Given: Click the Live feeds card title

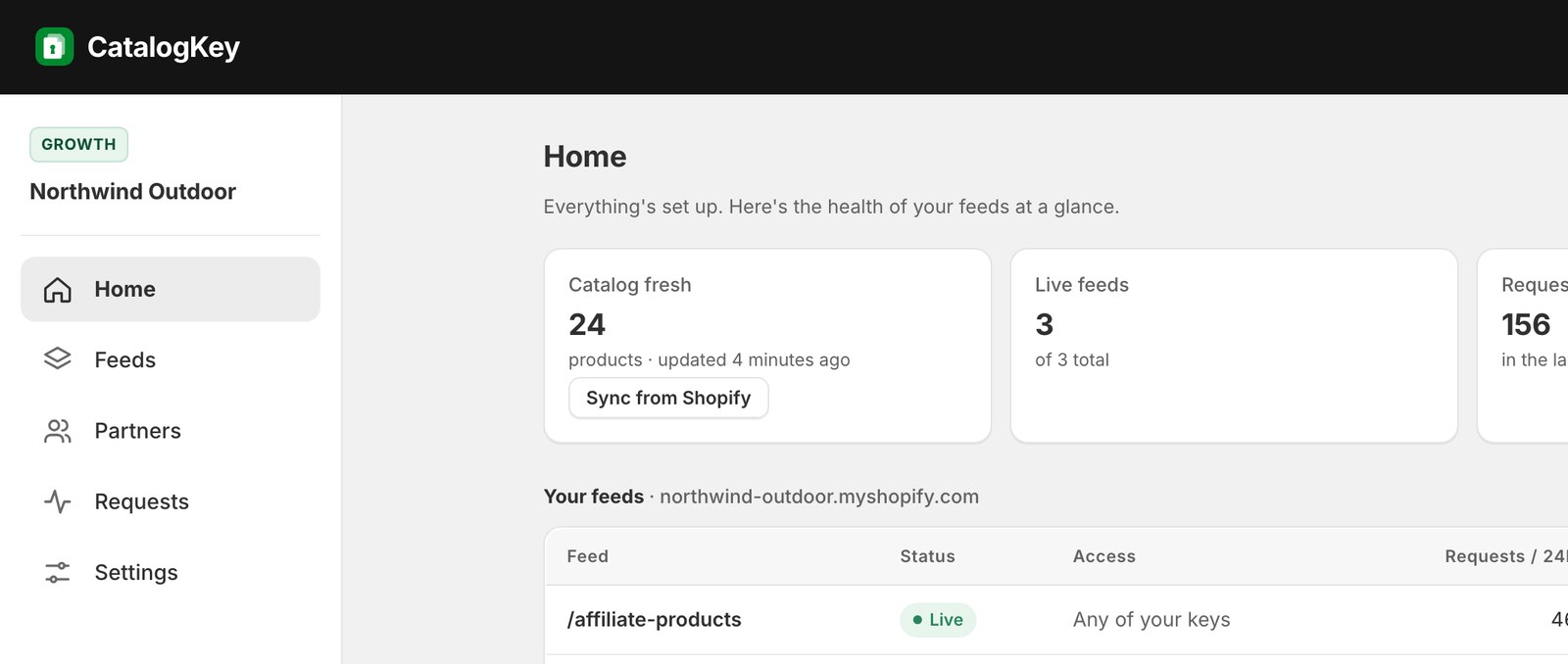Looking at the screenshot, I should coord(1082,285).
